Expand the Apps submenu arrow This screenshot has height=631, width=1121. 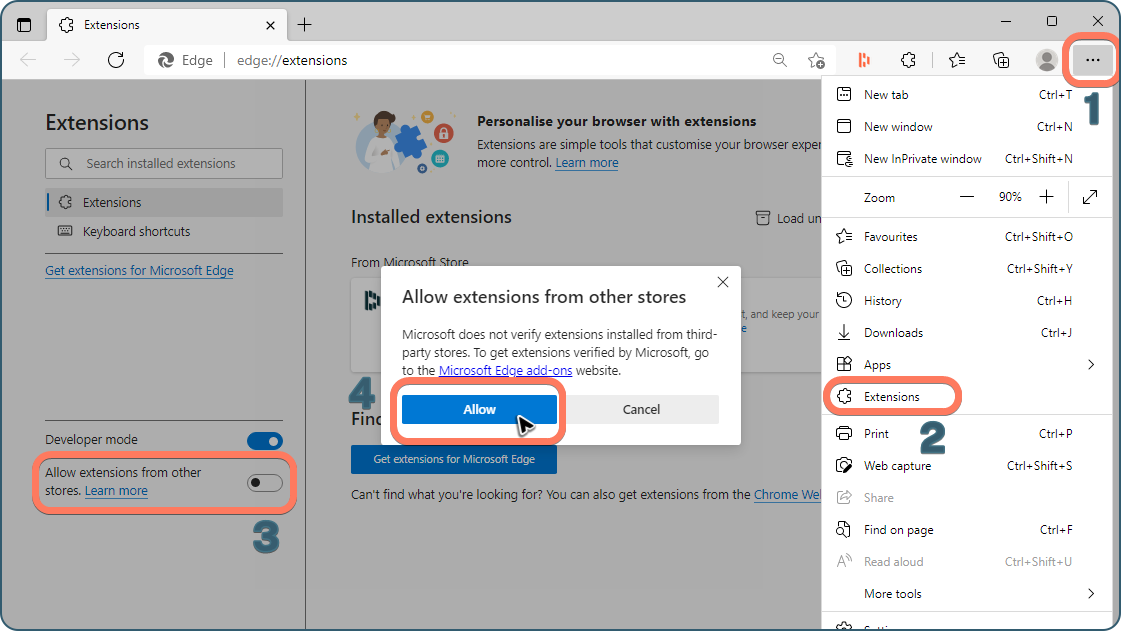coord(1091,364)
